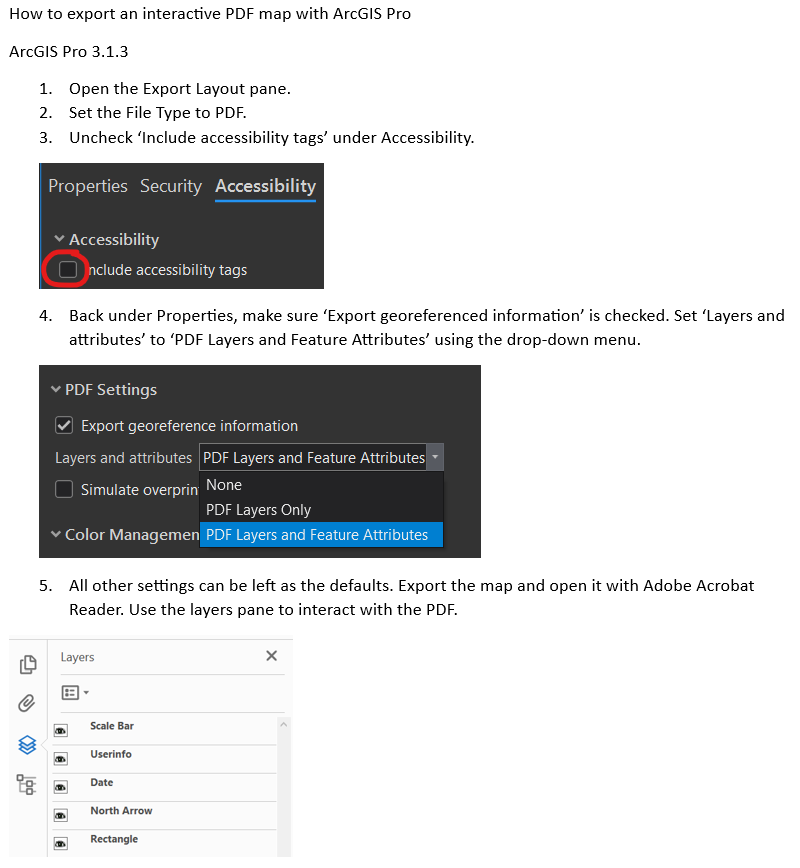The image size is (800, 868).
Task: Toggle North Arrow layer visibility
Action: [x=61, y=816]
